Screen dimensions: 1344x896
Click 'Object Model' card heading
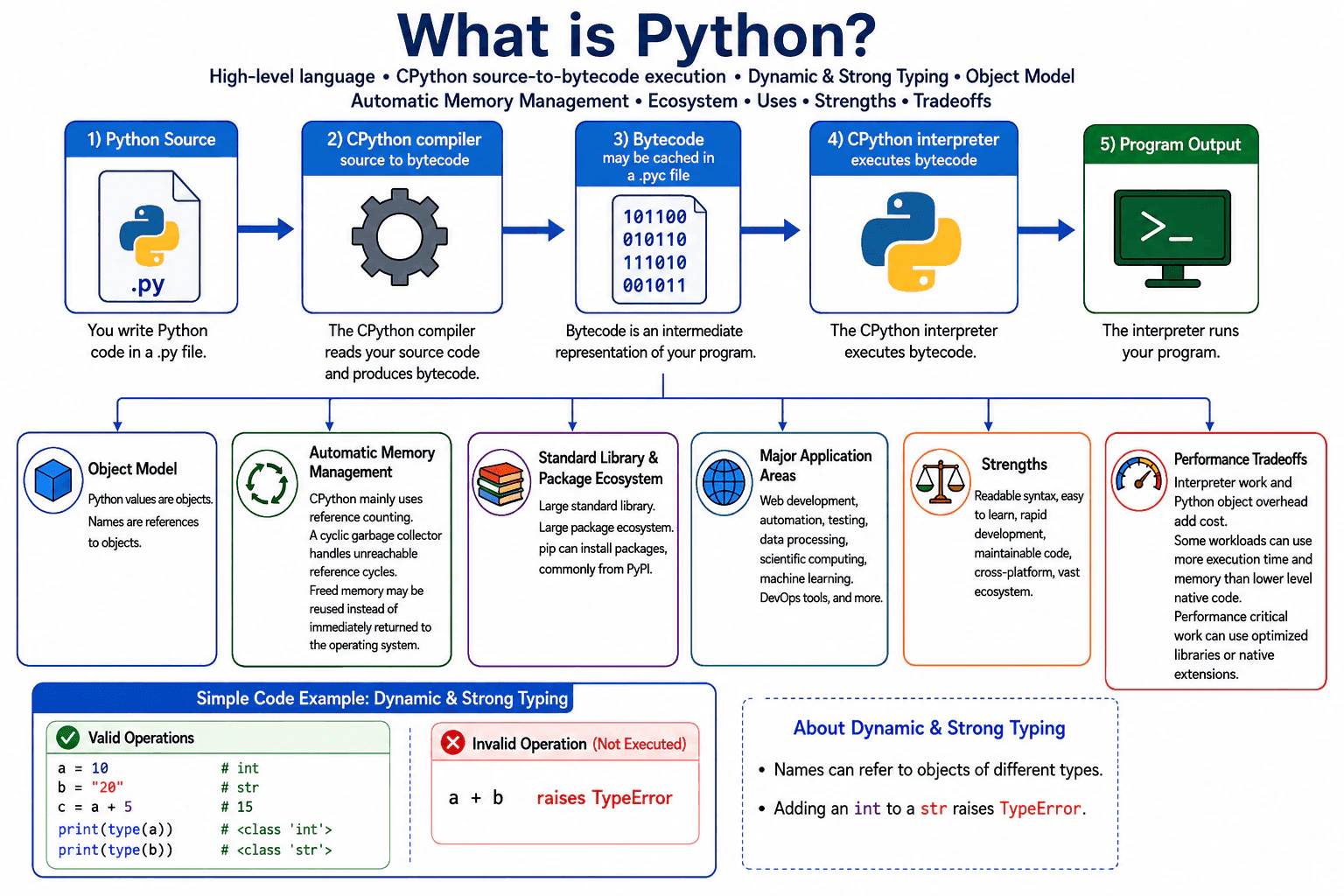(132, 469)
